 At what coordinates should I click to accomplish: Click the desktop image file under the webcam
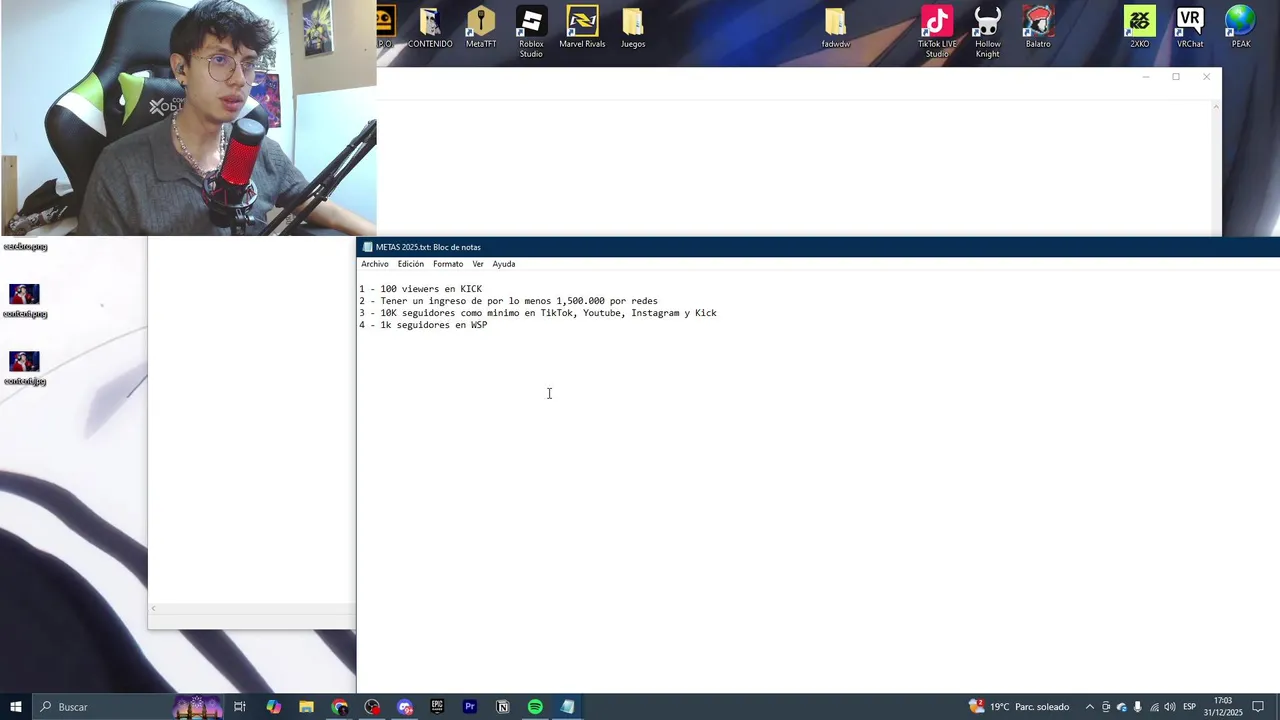point(25,246)
